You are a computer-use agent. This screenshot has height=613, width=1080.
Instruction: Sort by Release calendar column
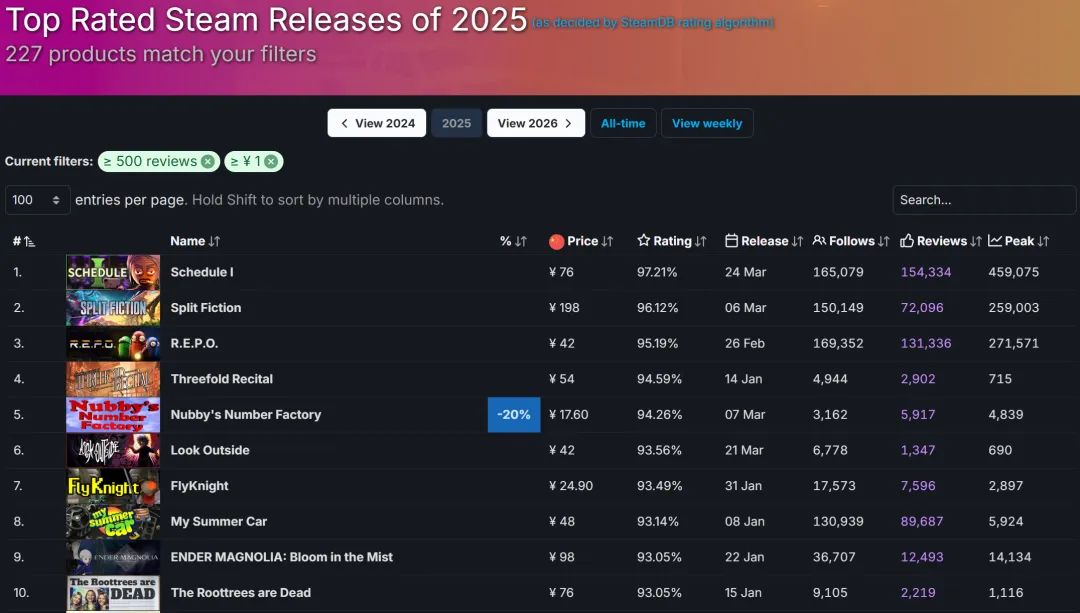764,241
